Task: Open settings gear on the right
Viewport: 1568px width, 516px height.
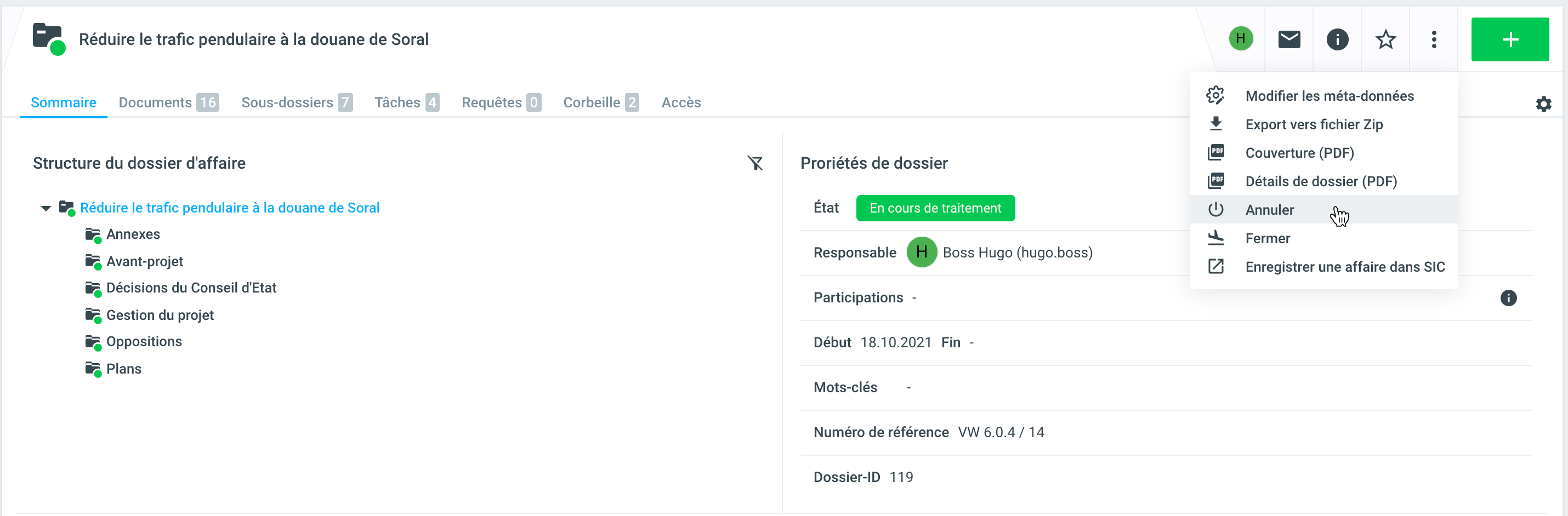Action: tap(1543, 104)
